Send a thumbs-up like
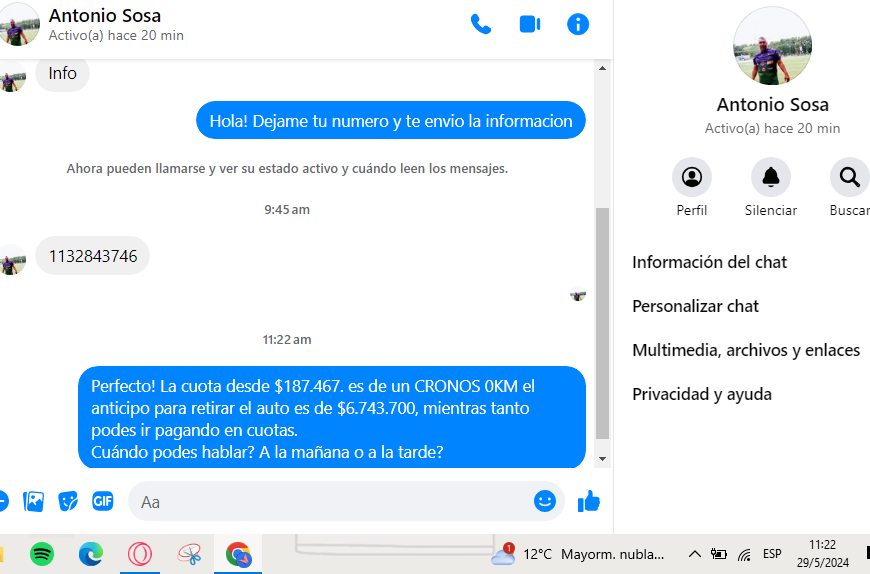 coord(589,501)
